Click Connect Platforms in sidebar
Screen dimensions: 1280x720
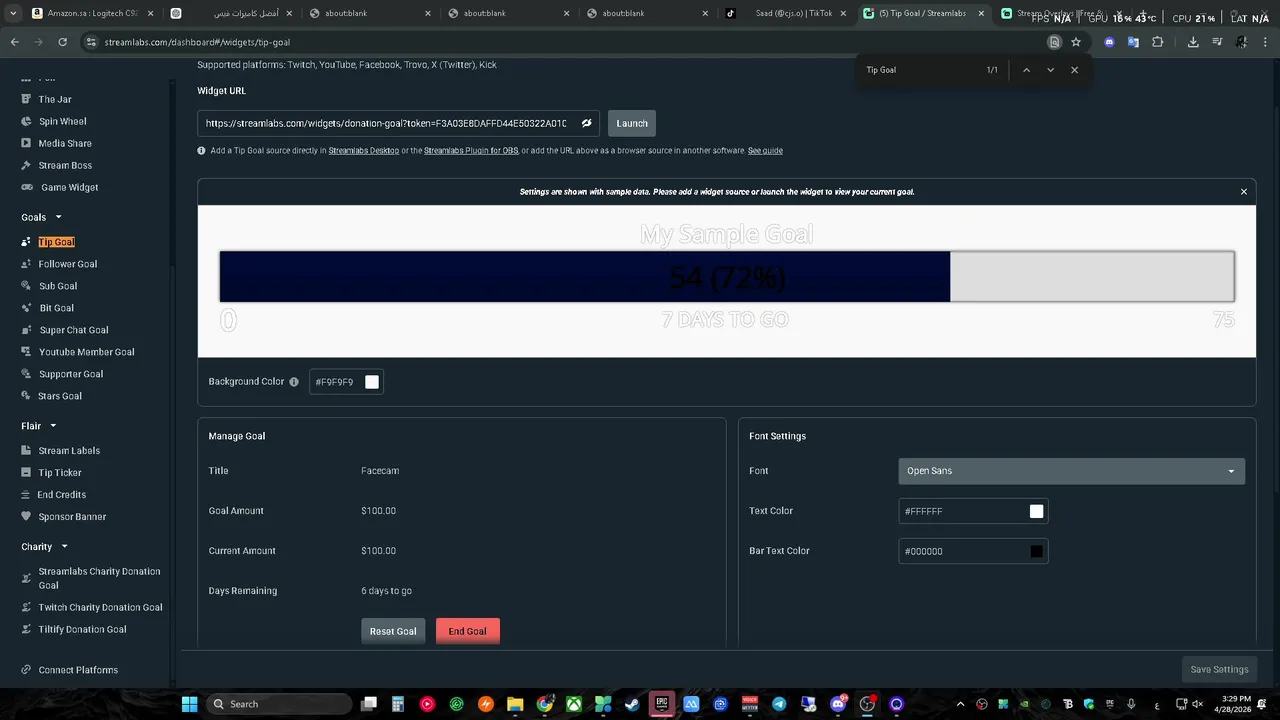78,670
